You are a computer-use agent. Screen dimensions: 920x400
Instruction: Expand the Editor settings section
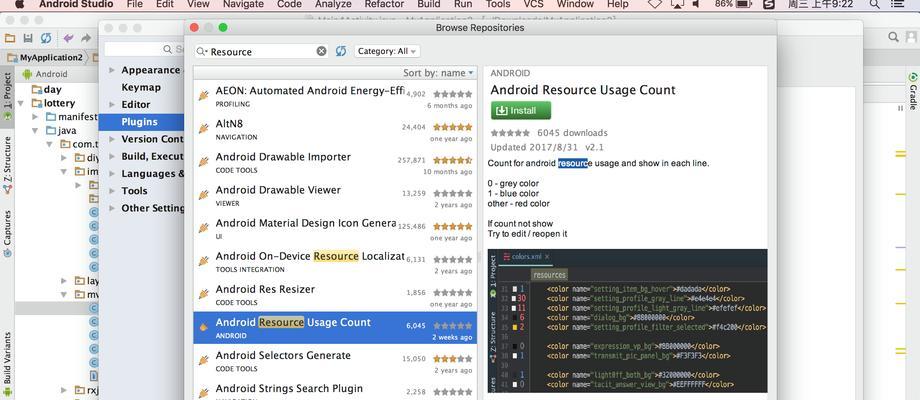(111, 105)
